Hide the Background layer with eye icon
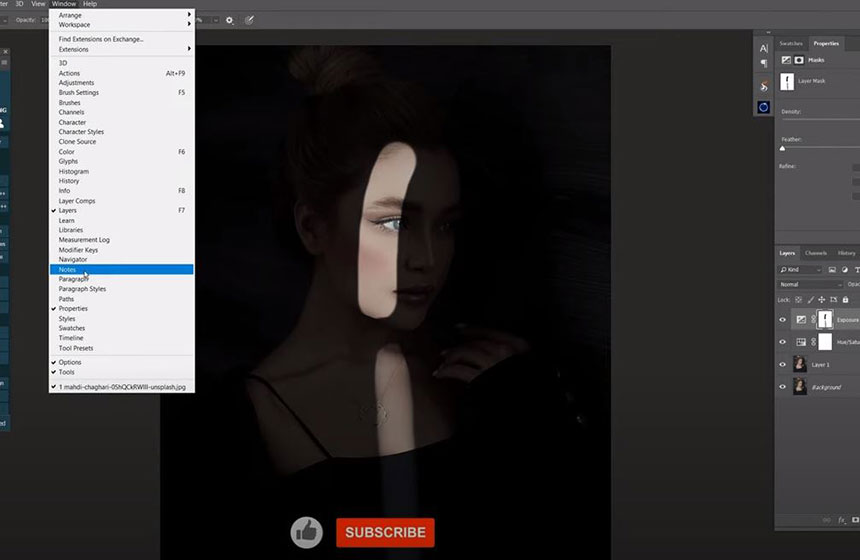Image resolution: width=860 pixels, height=560 pixels. pyautogui.click(x=783, y=387)
